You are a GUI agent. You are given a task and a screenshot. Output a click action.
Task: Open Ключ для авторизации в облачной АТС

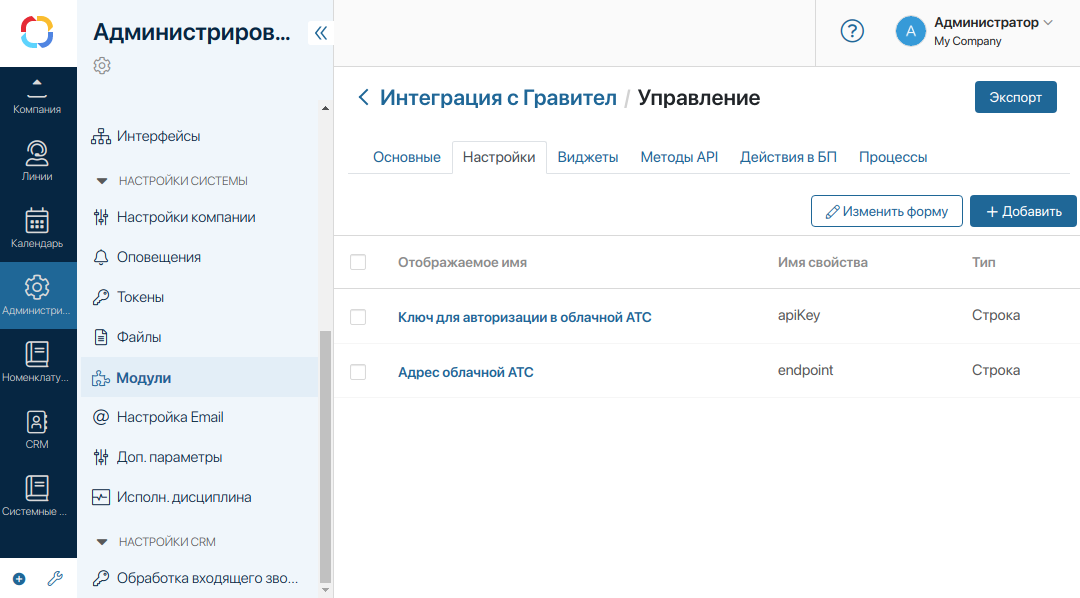click(x=524, y=317)
